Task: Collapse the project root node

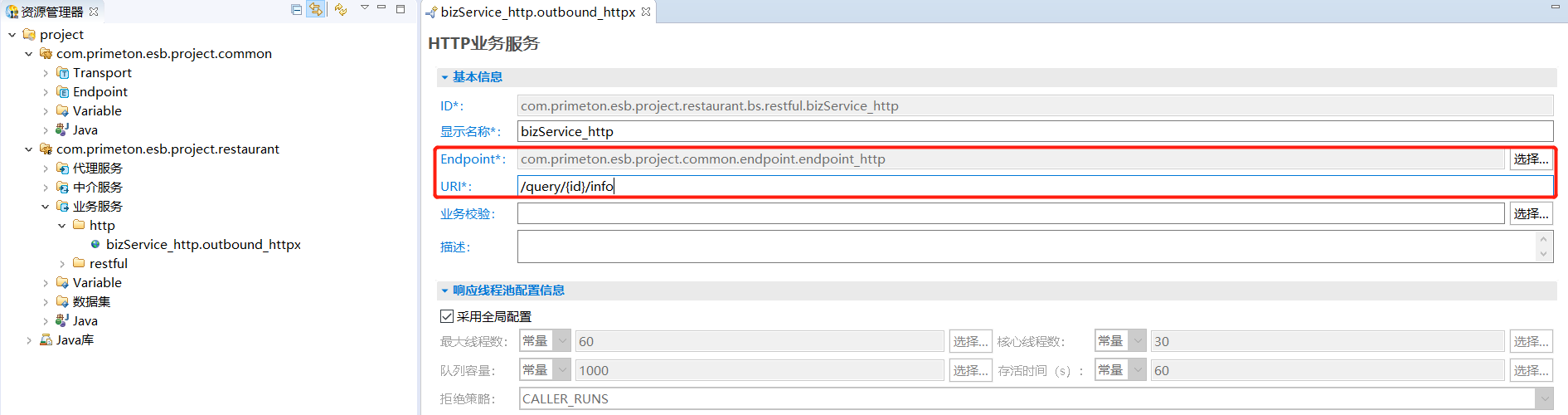Action: point(12,35)
